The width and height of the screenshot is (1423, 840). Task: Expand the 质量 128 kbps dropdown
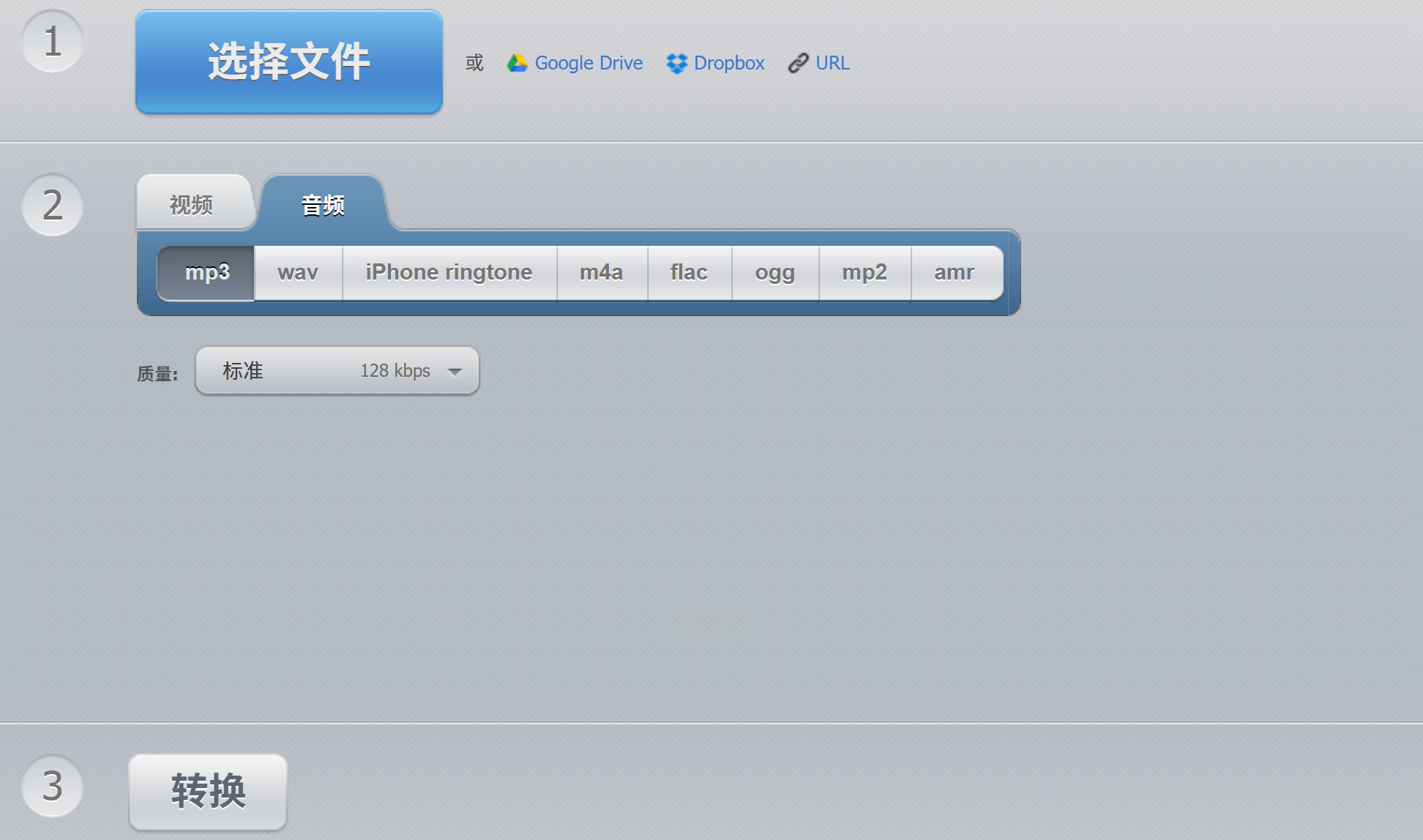tap(337, 371)
